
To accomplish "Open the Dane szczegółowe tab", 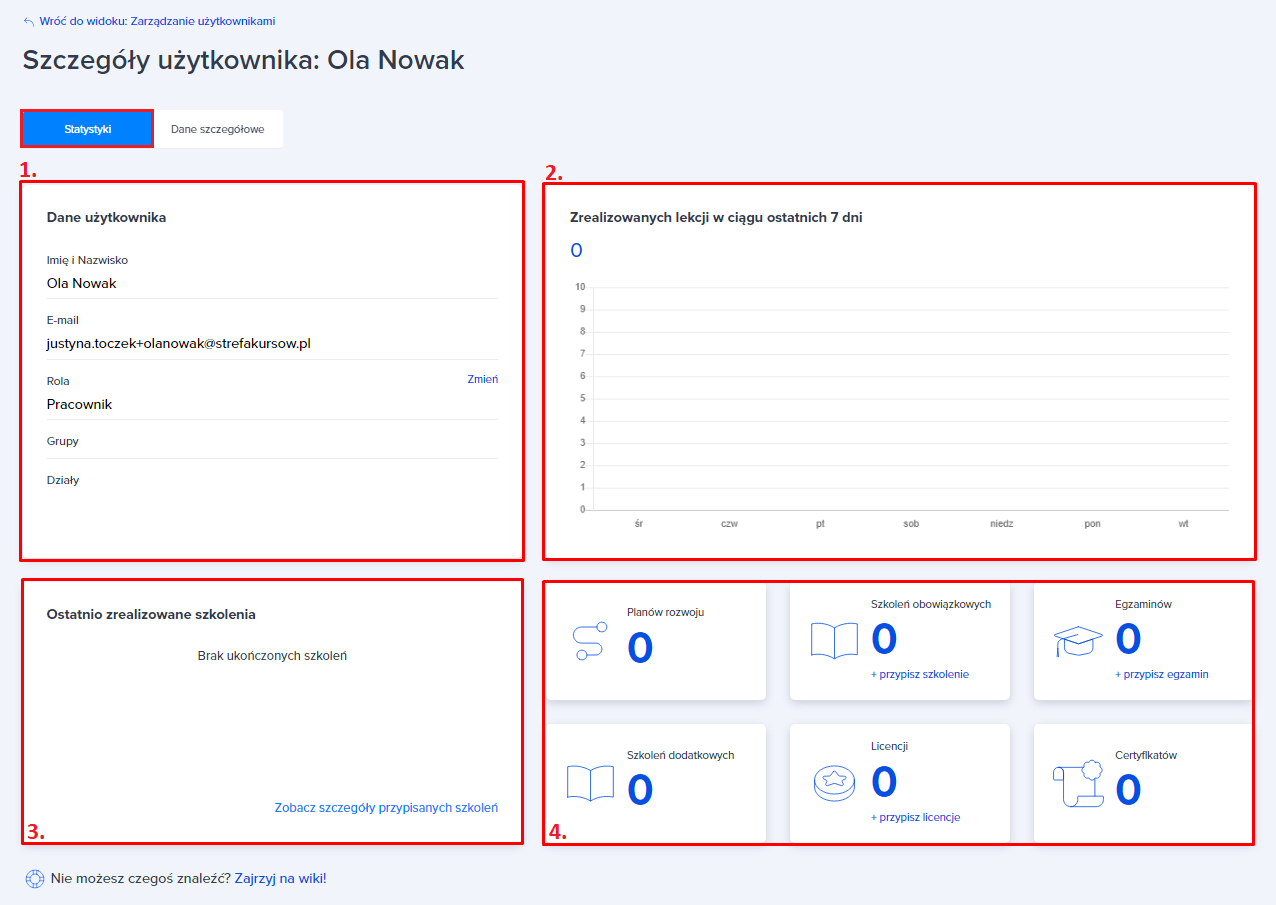I will coord(217,129).
